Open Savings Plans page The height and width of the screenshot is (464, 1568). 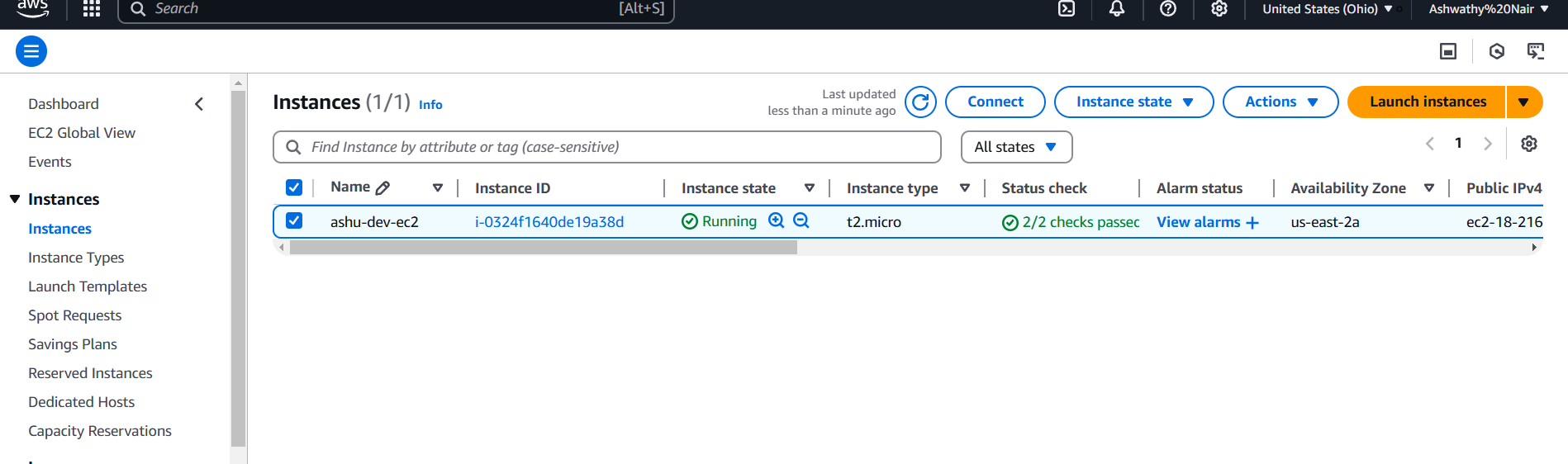(x=73, y=344)
